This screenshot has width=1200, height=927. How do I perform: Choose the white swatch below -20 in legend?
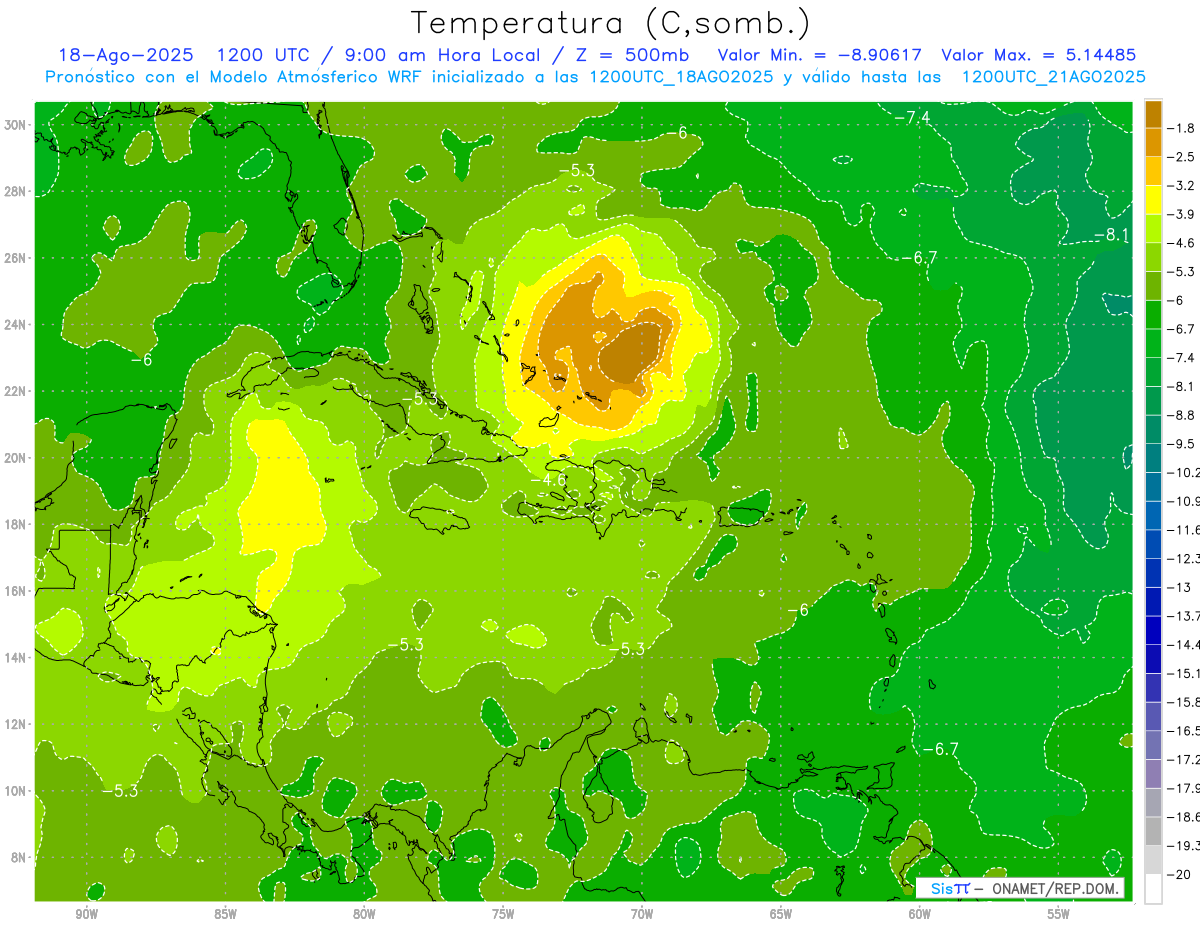pos(1153,889)
